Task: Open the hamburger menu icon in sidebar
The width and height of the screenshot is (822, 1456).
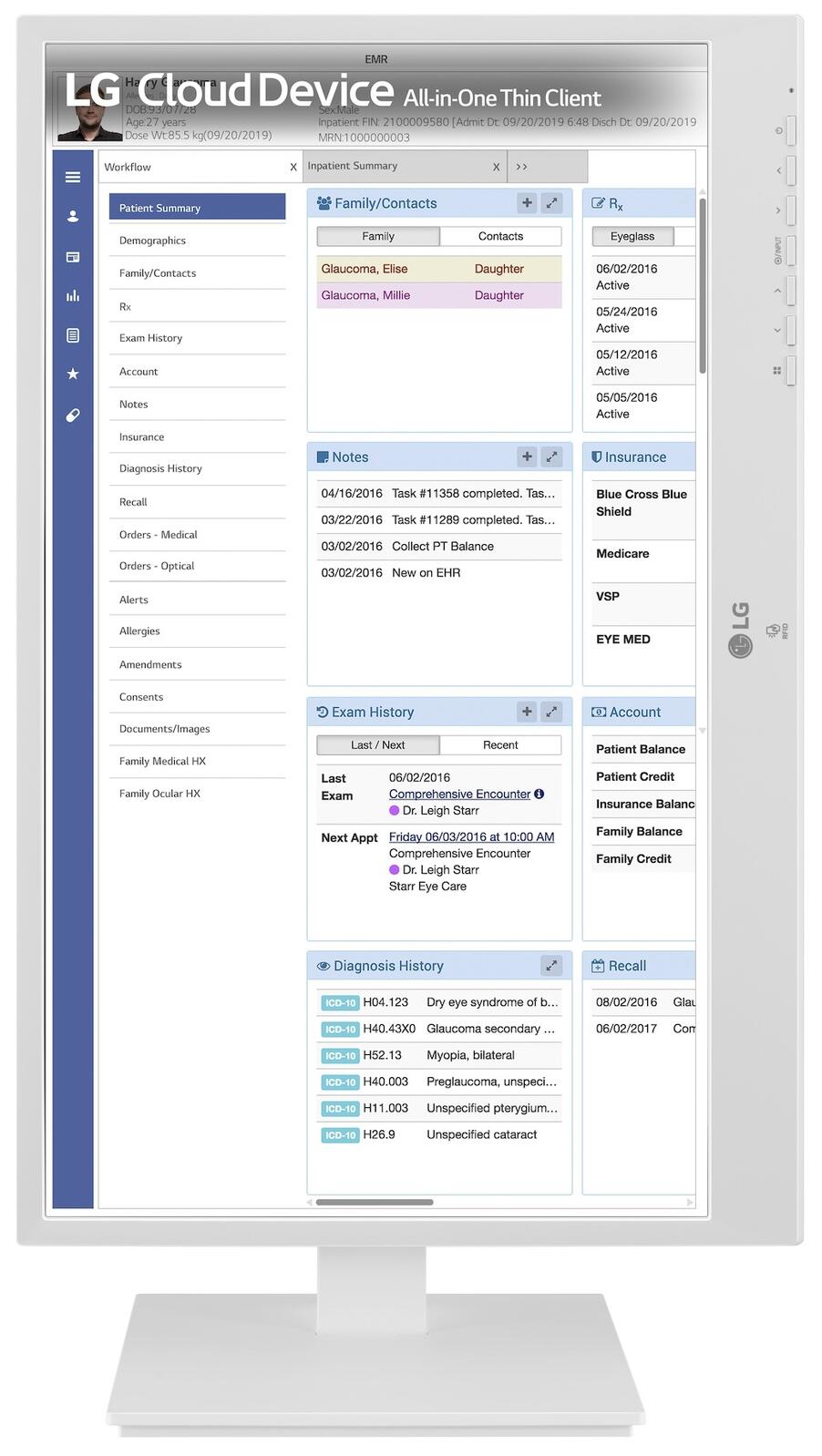Action: [73, 177]
